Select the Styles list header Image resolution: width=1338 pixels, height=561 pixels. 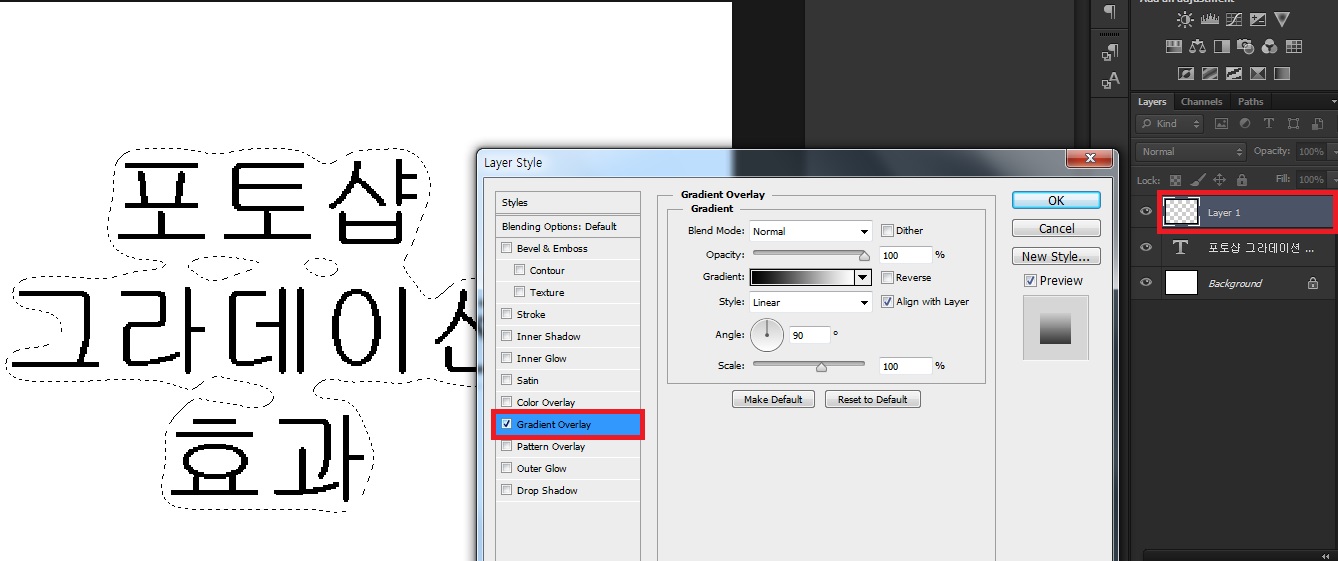click(568, 202)
